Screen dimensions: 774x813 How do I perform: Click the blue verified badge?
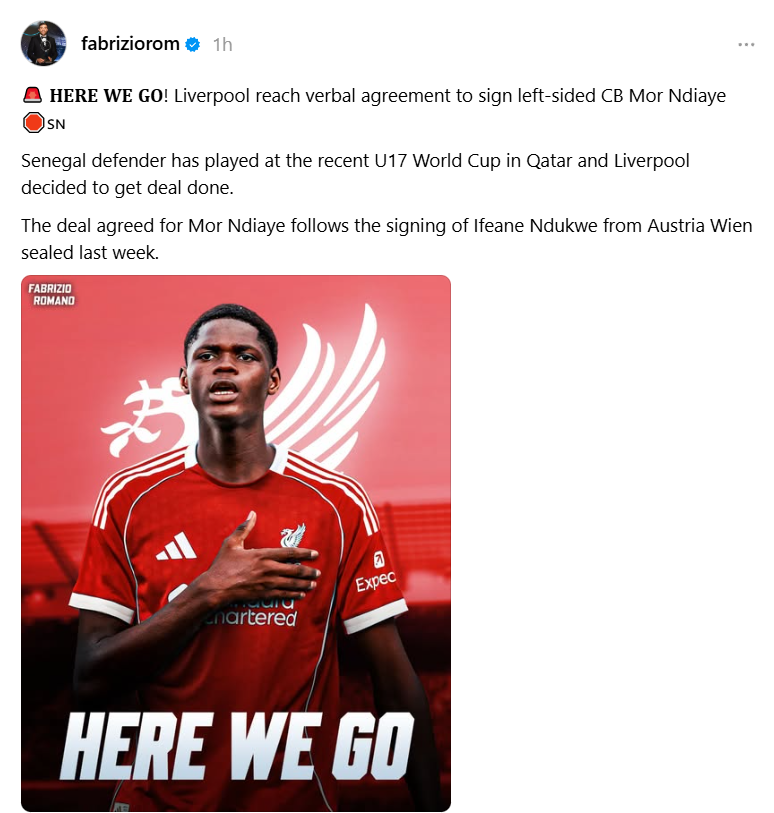(x=193, y=45)
